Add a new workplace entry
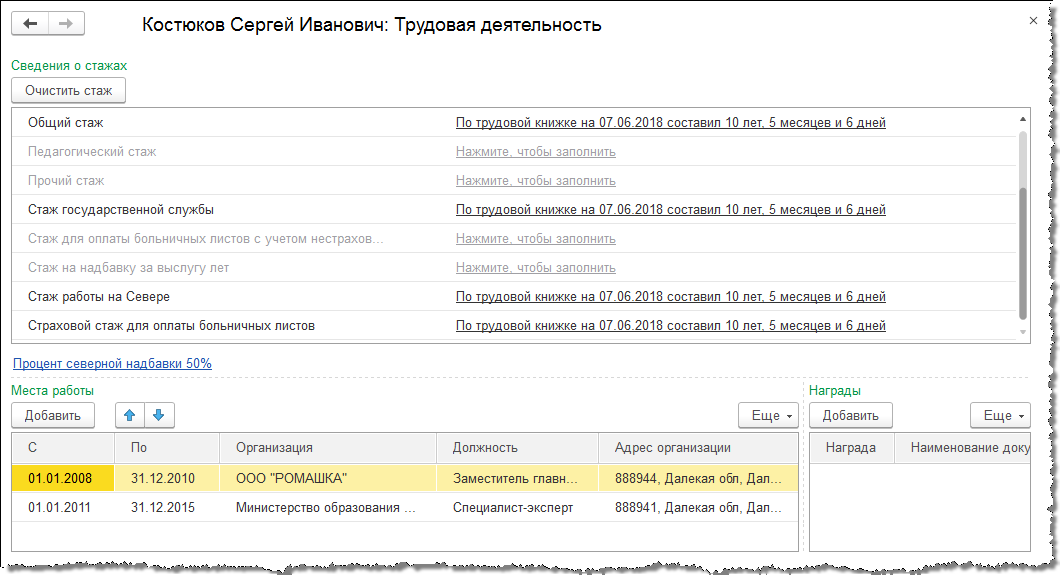This screenshot has width=1060, height=575. click(x=53, y=415)
